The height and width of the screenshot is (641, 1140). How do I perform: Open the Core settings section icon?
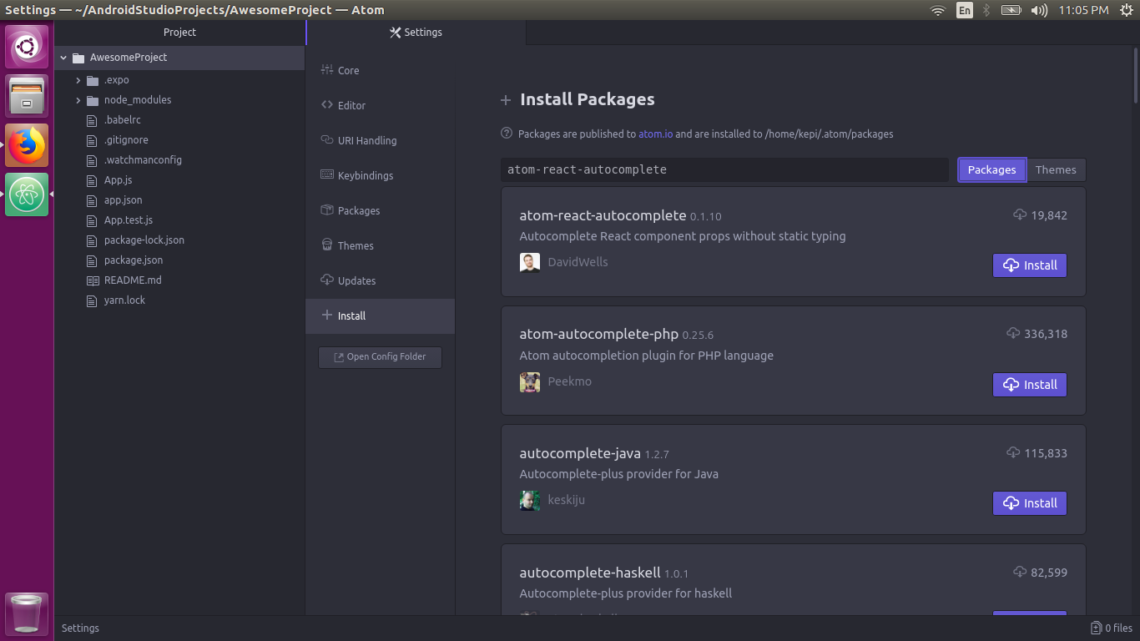(x=326, y=70)
